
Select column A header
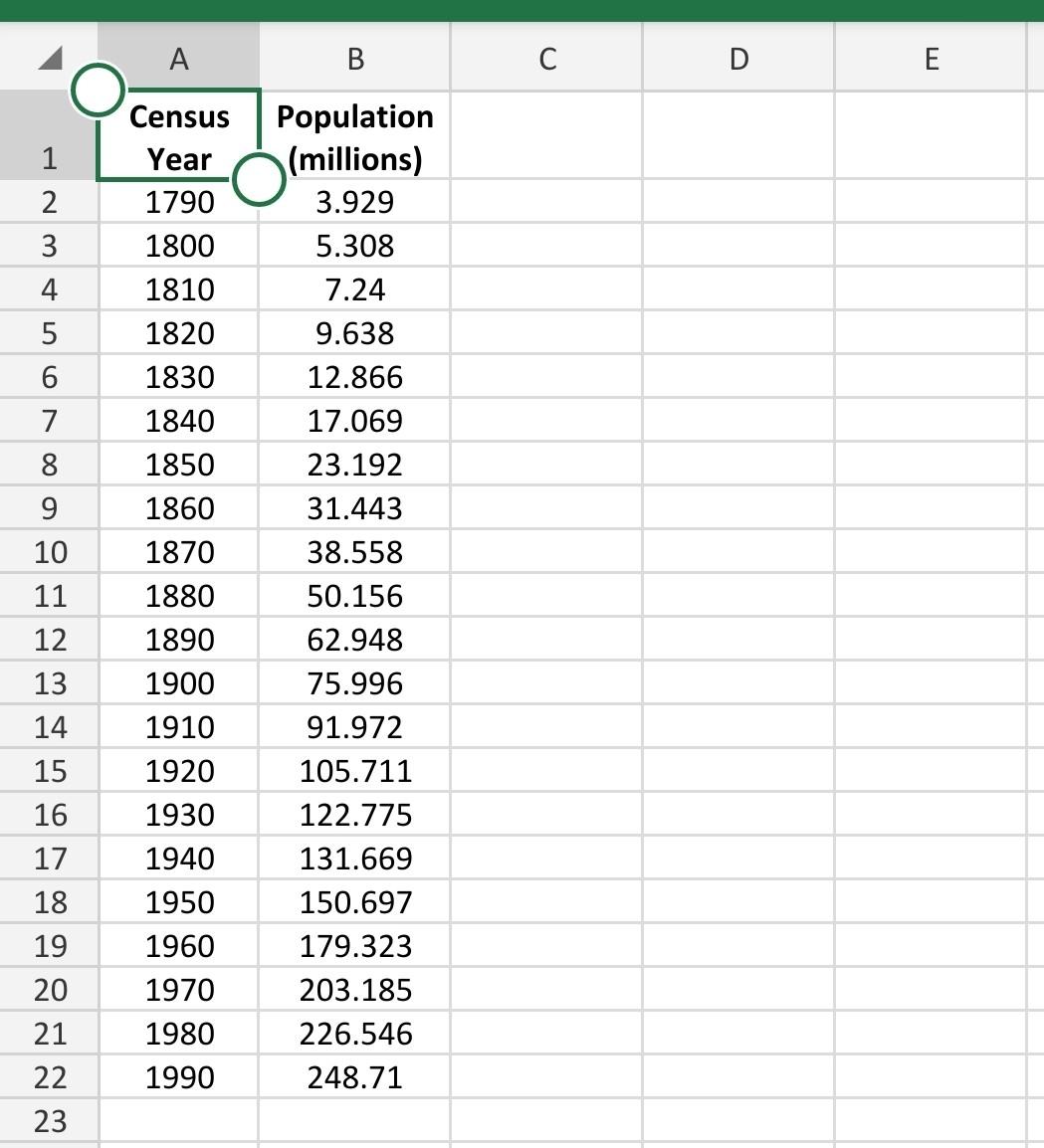click(179, 57)
